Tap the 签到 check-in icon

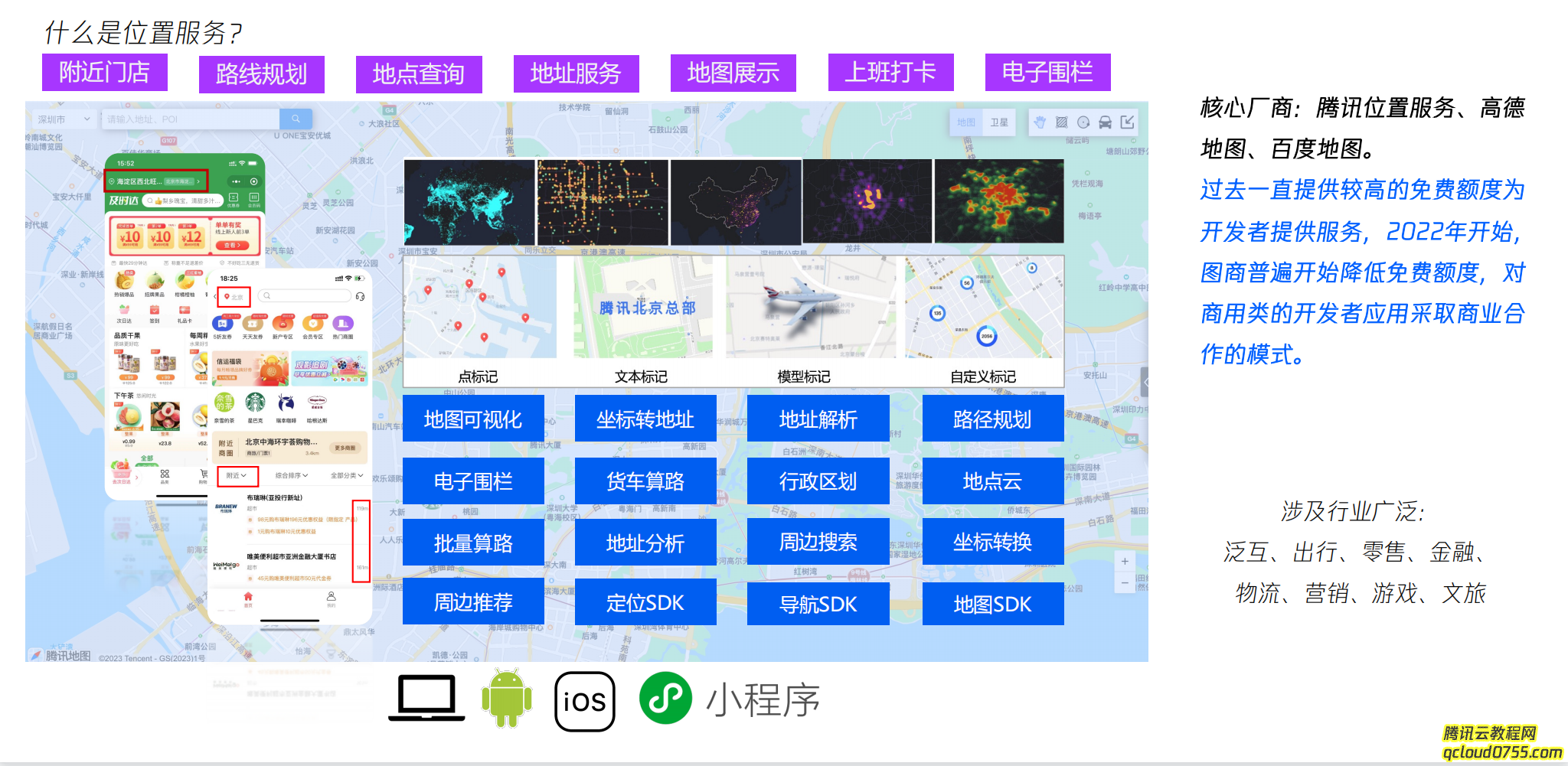(155, 314)
